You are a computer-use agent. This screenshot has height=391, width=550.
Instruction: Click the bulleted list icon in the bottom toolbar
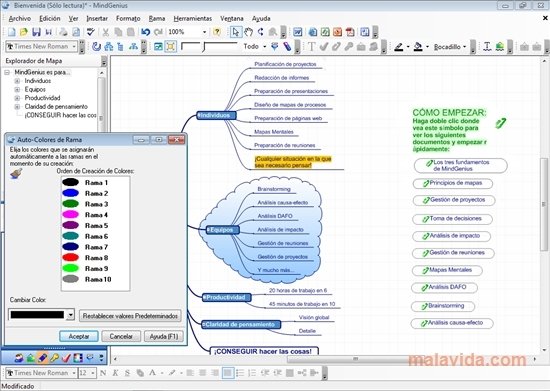coord(240,373)
